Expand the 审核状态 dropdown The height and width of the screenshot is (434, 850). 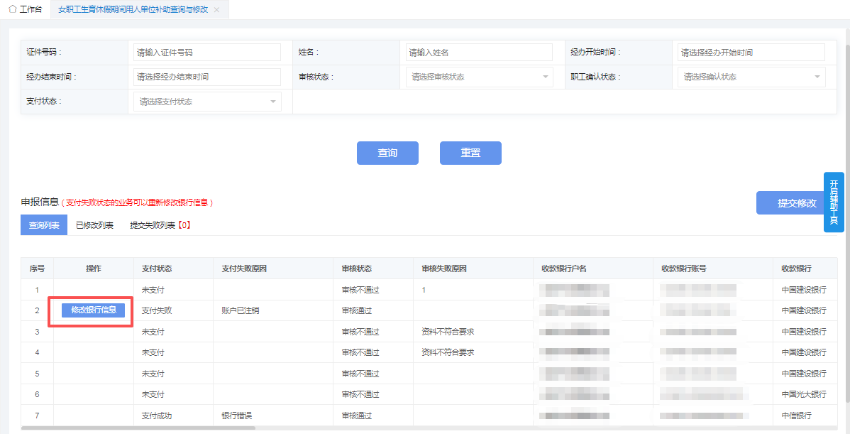pos(479,77)
